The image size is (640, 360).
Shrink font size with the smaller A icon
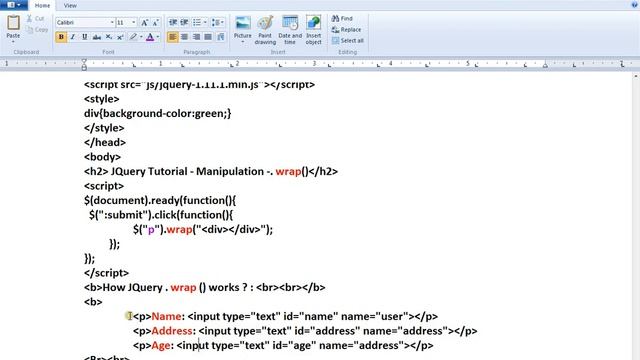pos(156,23)
